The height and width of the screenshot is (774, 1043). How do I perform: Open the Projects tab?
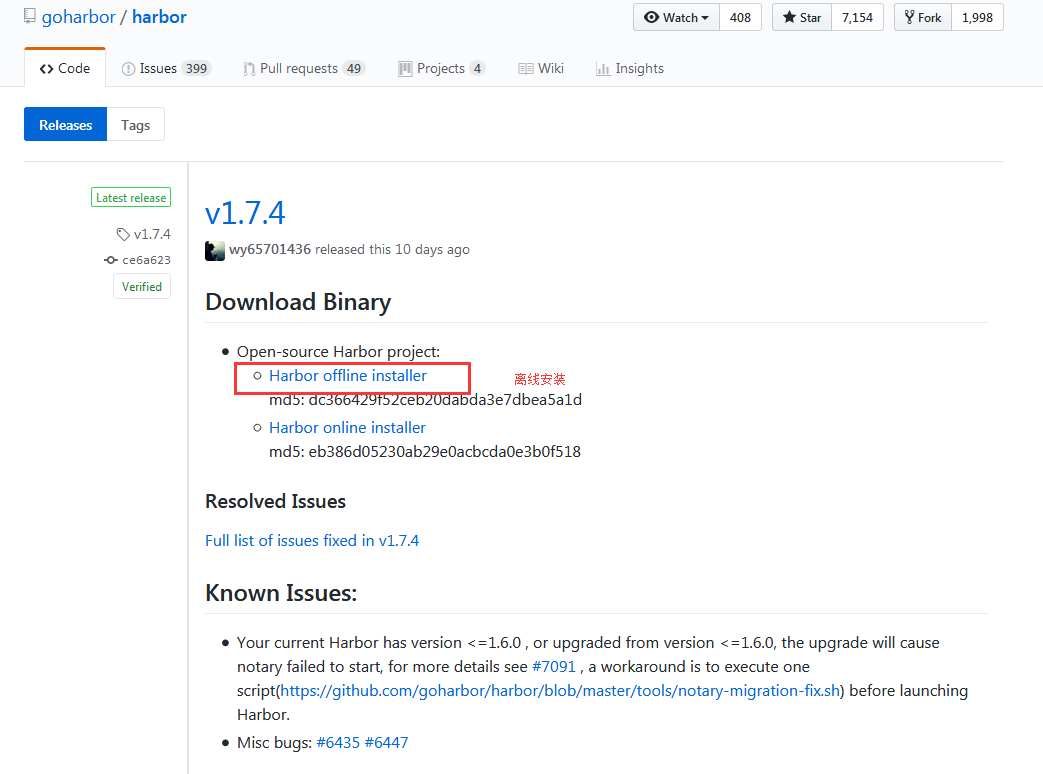[442, 68]
